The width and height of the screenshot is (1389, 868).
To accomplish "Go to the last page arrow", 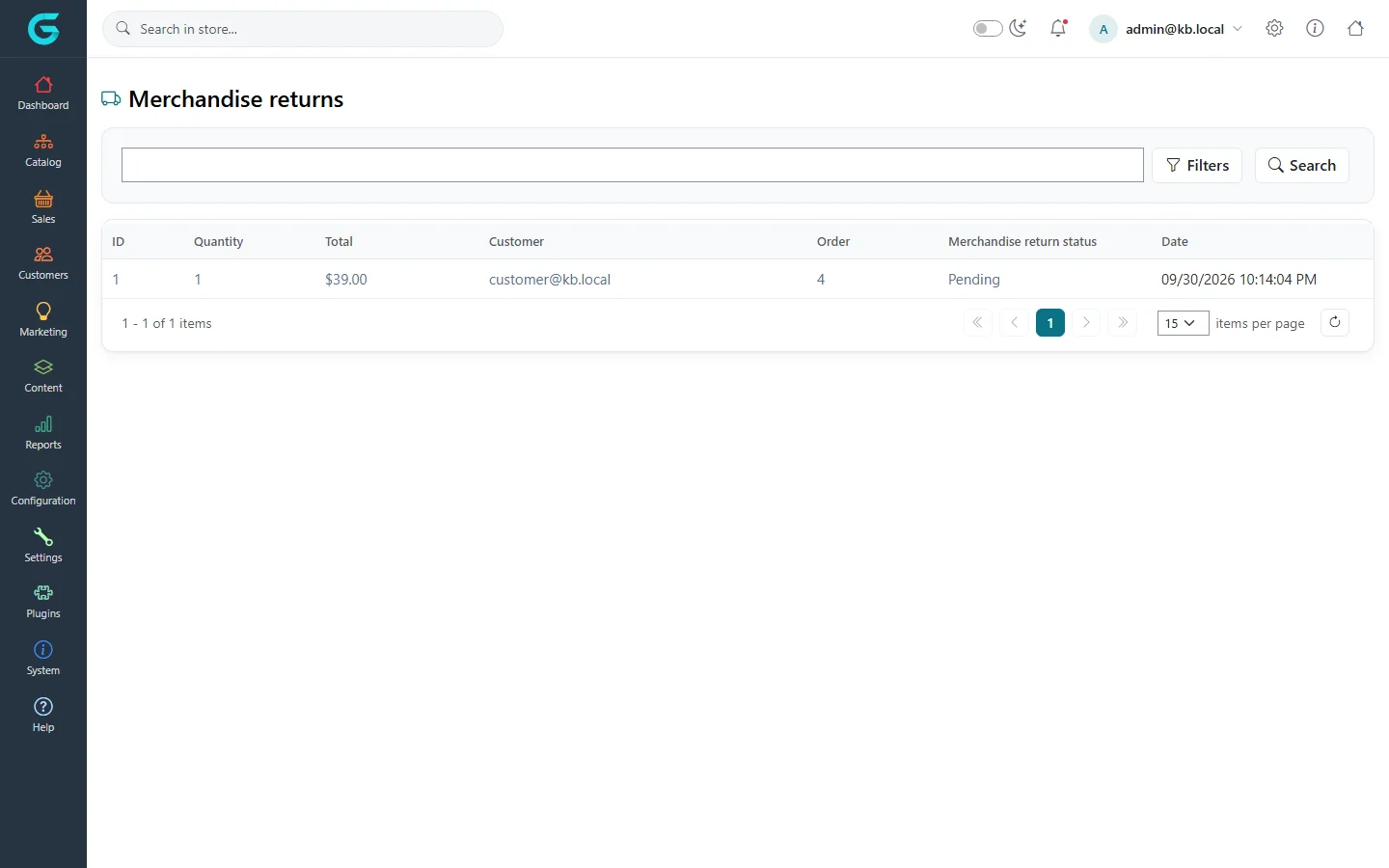I will pos(1123,322).
